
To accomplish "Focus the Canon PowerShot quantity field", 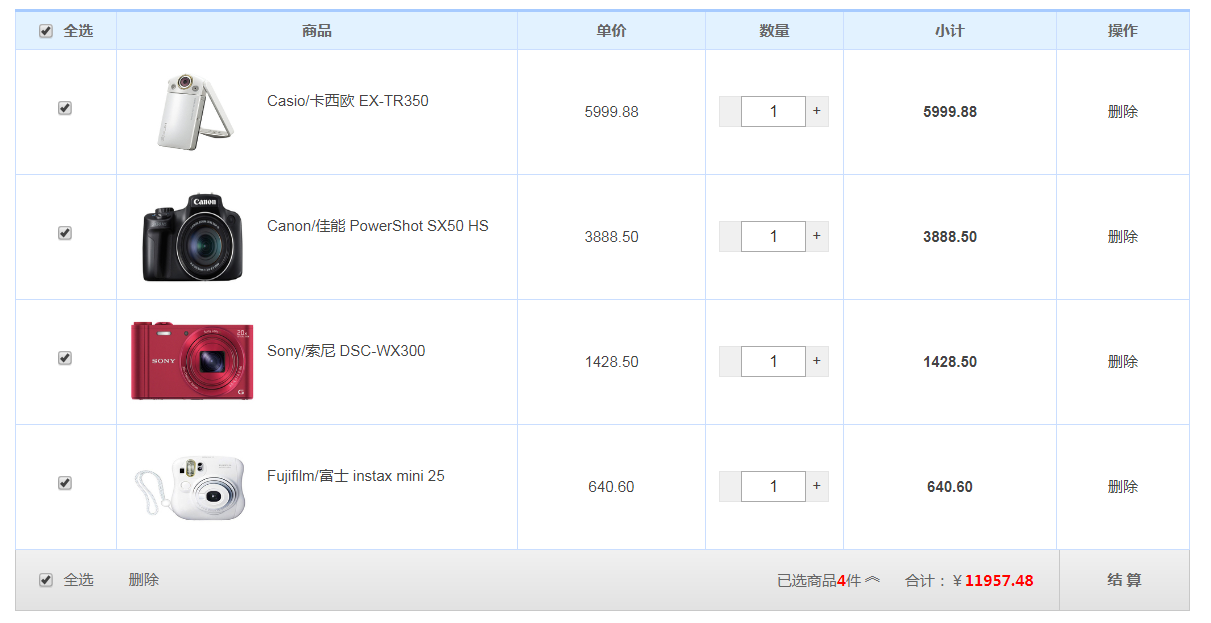I will tap(773, 236).
